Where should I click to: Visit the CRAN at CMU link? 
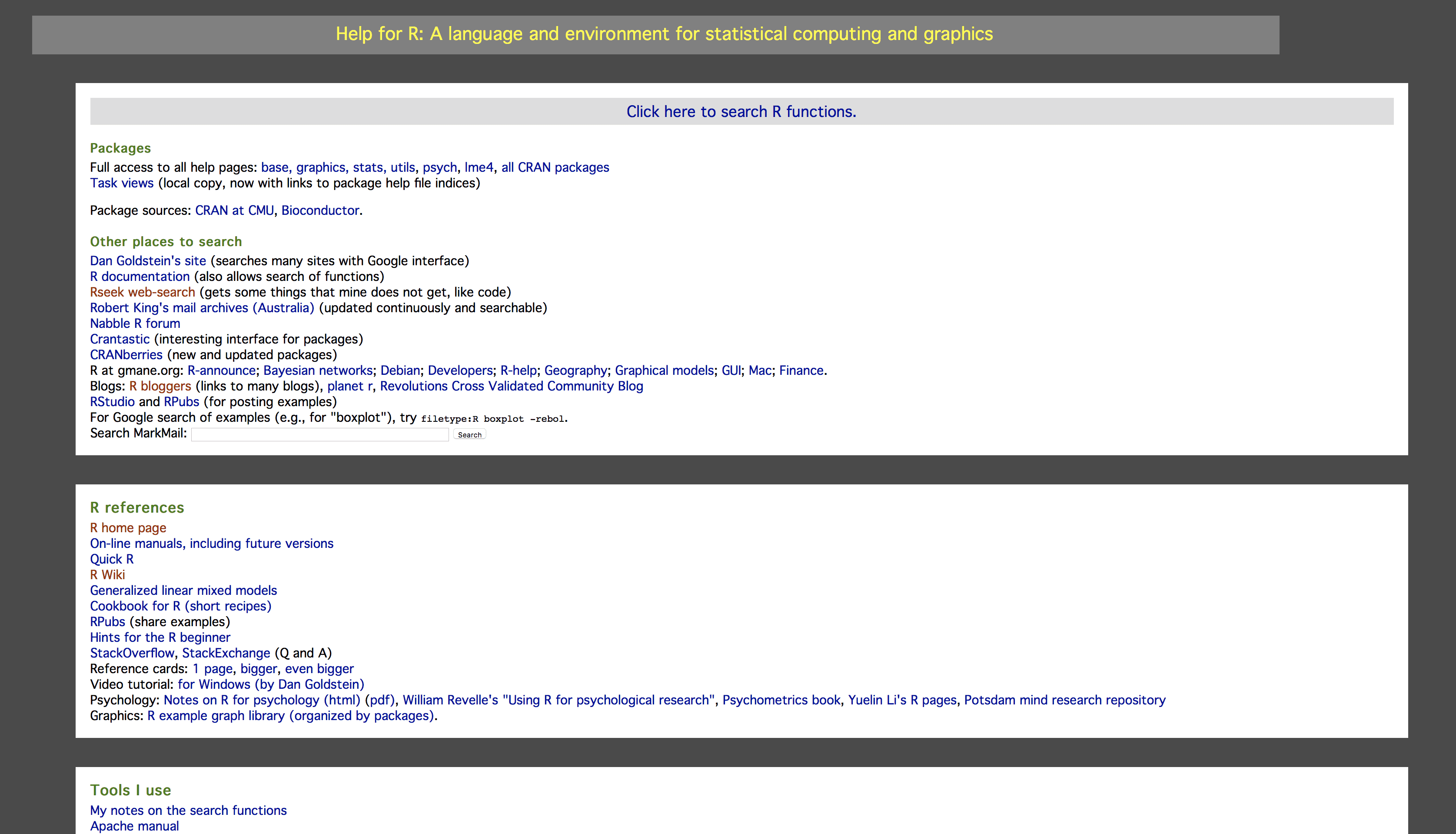click(234, 210)
